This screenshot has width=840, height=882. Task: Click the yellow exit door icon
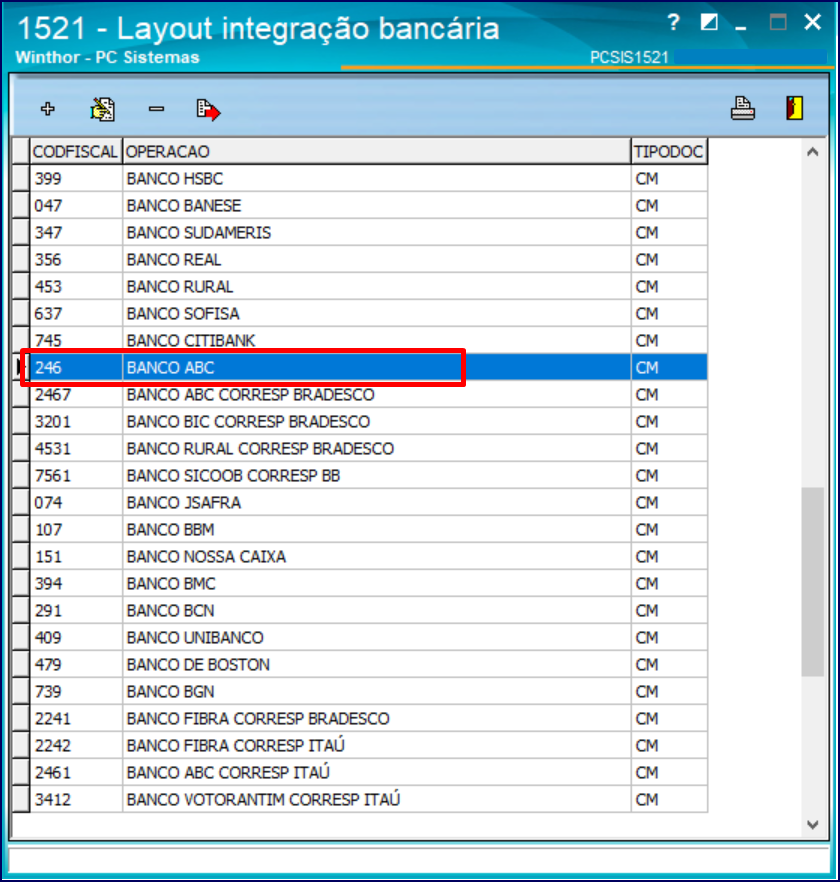[x=794, y=108]
